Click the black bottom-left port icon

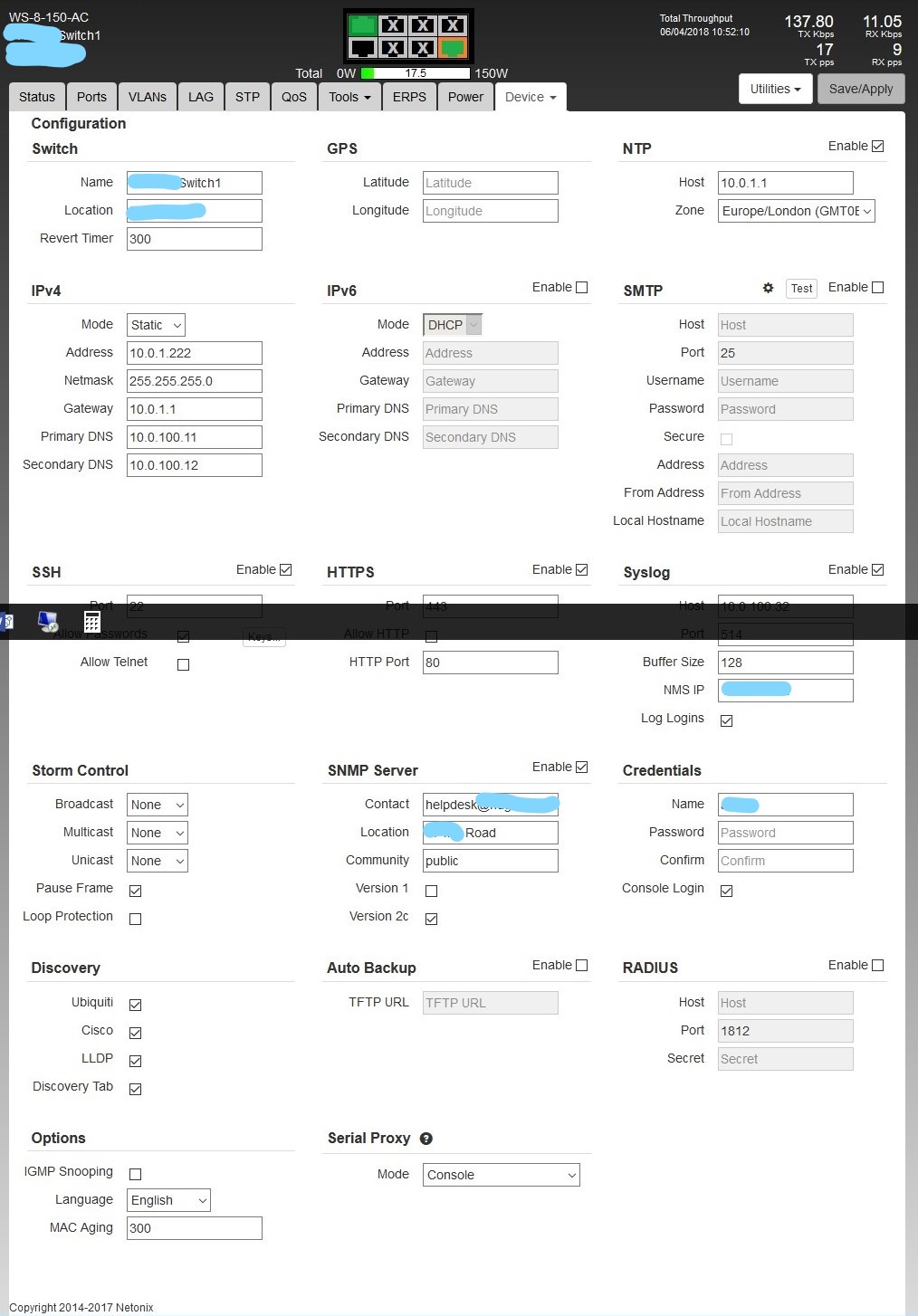coord(363,48)
